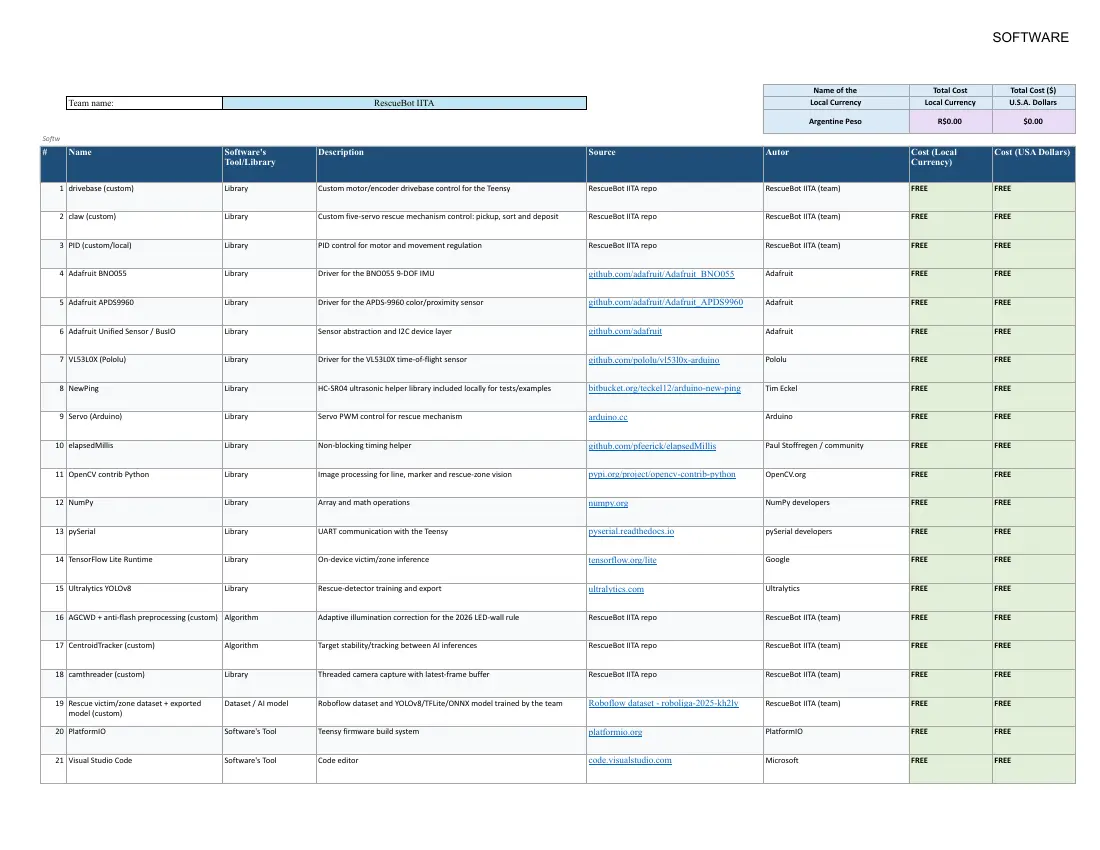Image resolution: width=1100 pixels, height=850 pixels.
Task: Open the Roboflow dataset roboliga-2025 link
Action: point(663,703)
